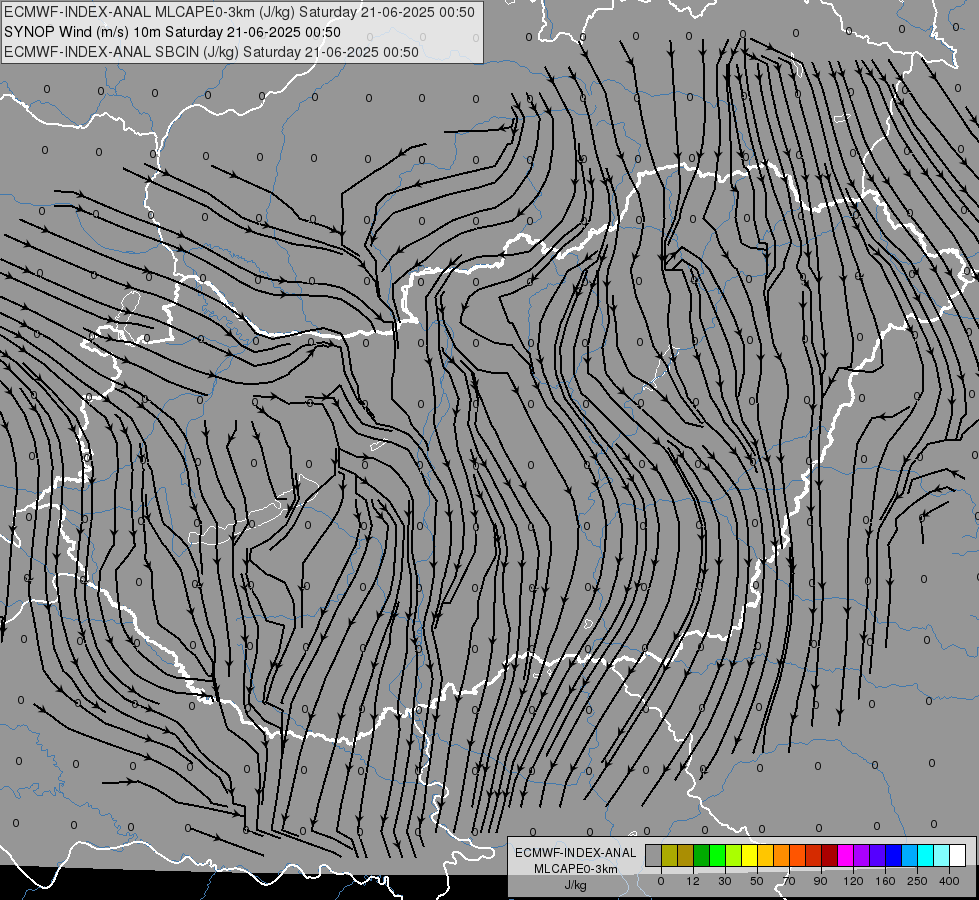The width and height of the screenshot is (979, 900).
Task: Click the legend scale value 160
Action: click(x=885, y=881)
